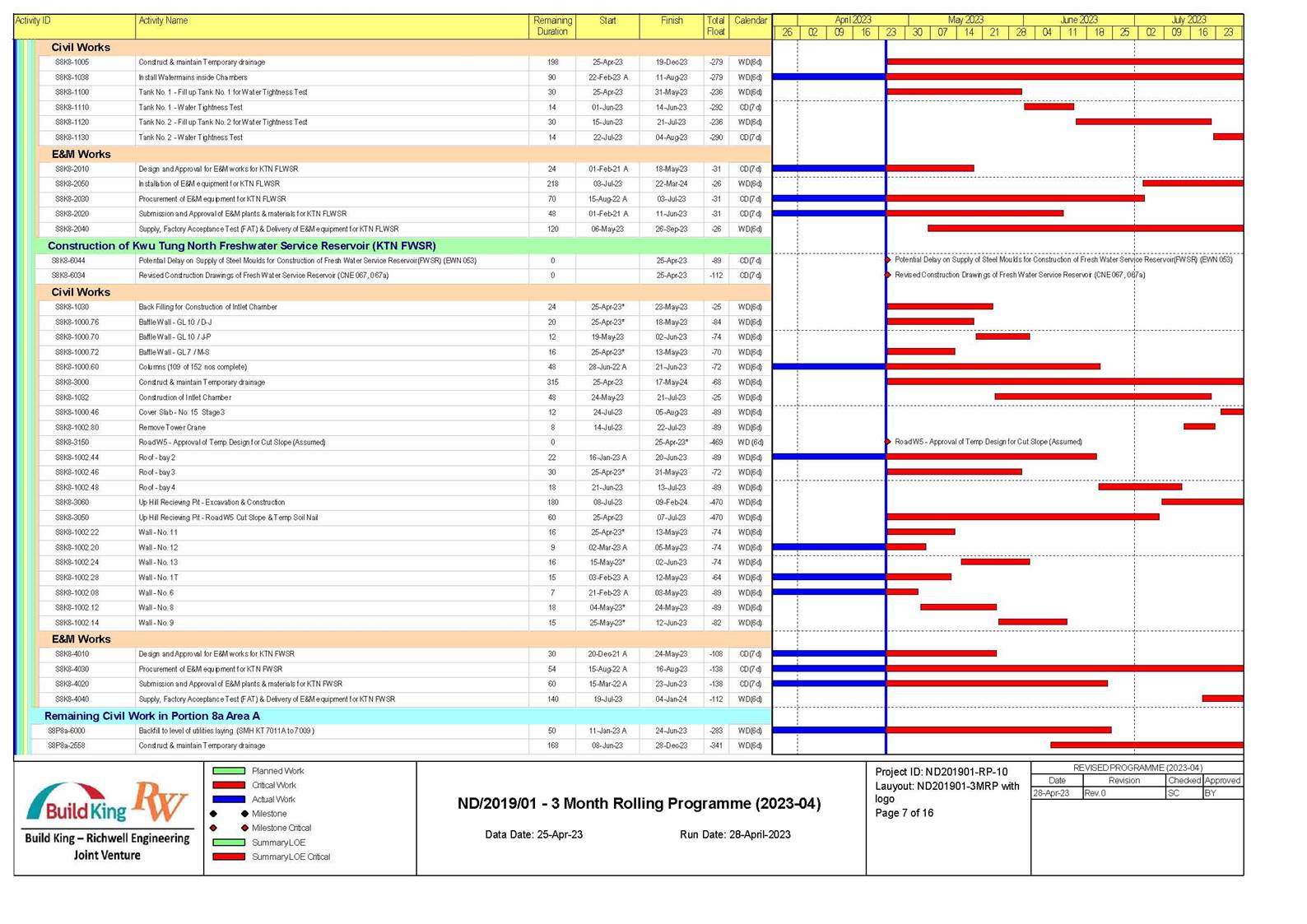Select the Total Float column header
This screenshot has height=924, width=1307.
716,26
